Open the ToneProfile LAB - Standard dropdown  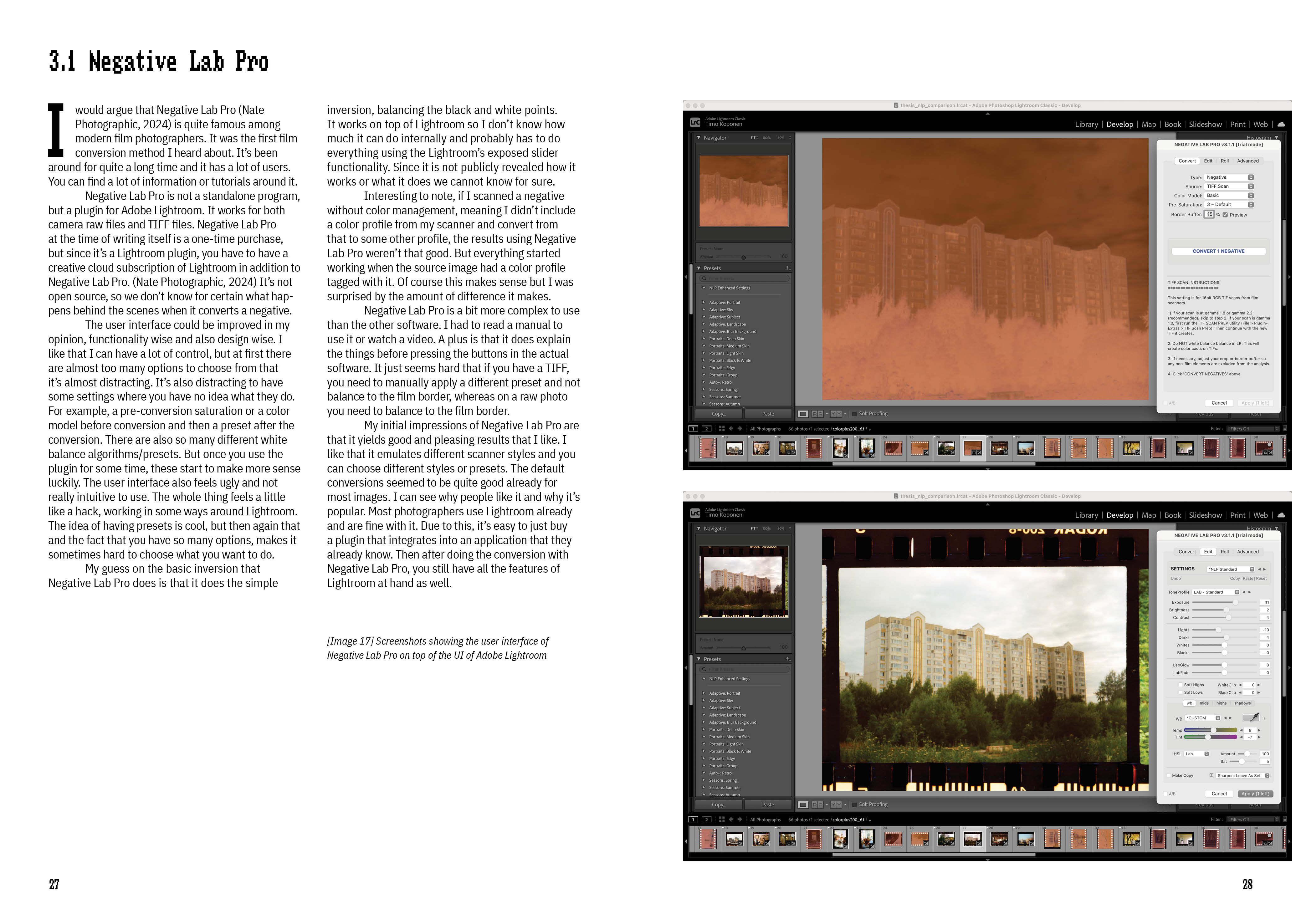pos(1216,592)
